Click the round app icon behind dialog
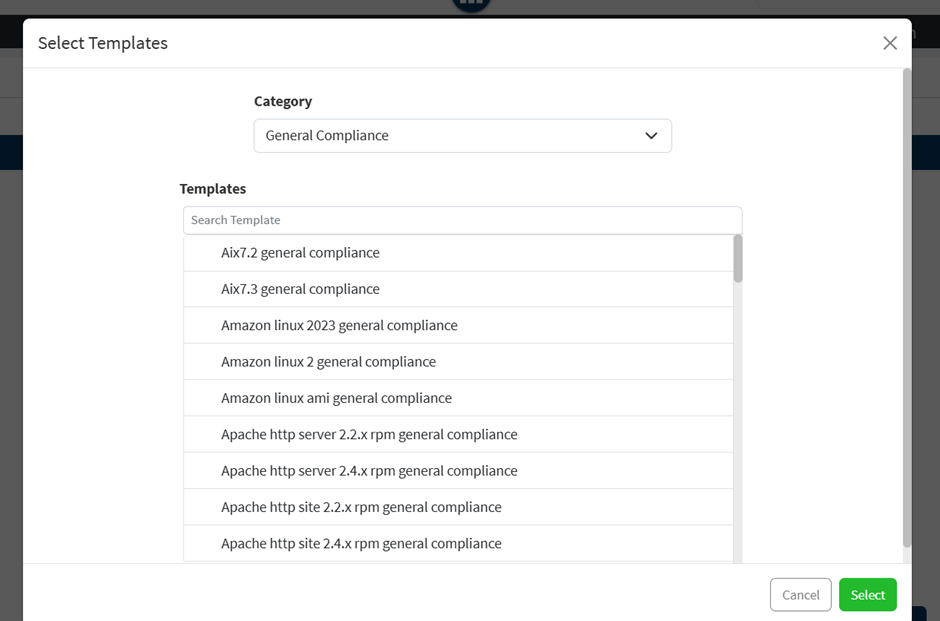940x621 pixels. tap(471, 5)
